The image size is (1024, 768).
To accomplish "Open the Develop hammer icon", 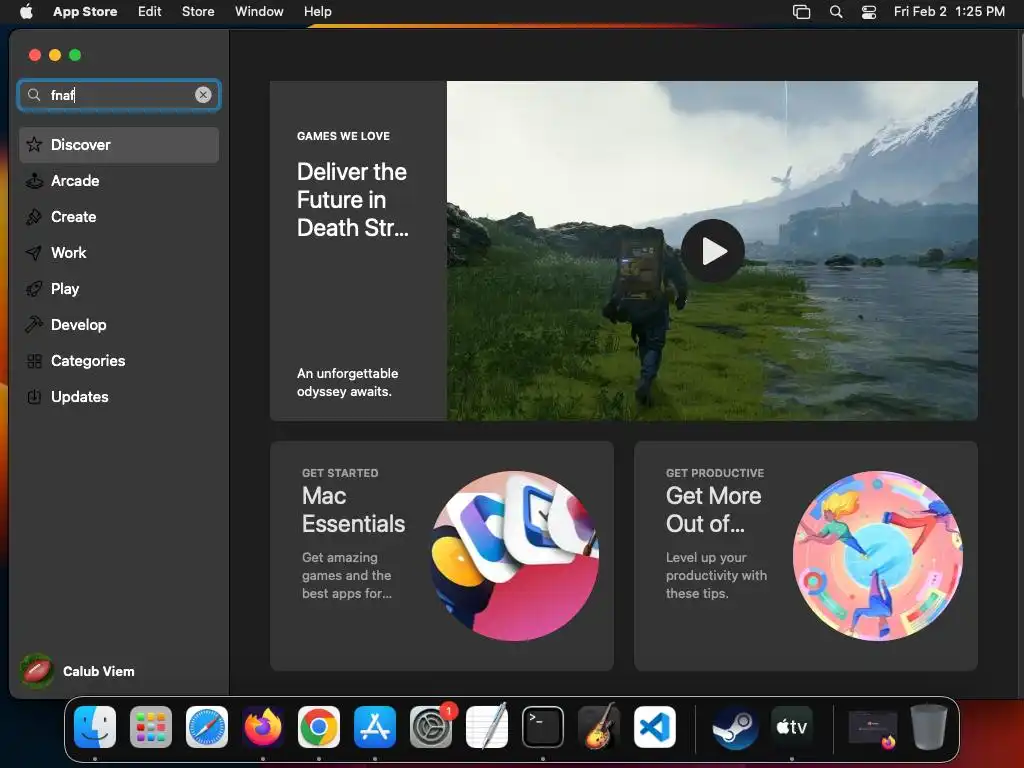I will 34,325.
